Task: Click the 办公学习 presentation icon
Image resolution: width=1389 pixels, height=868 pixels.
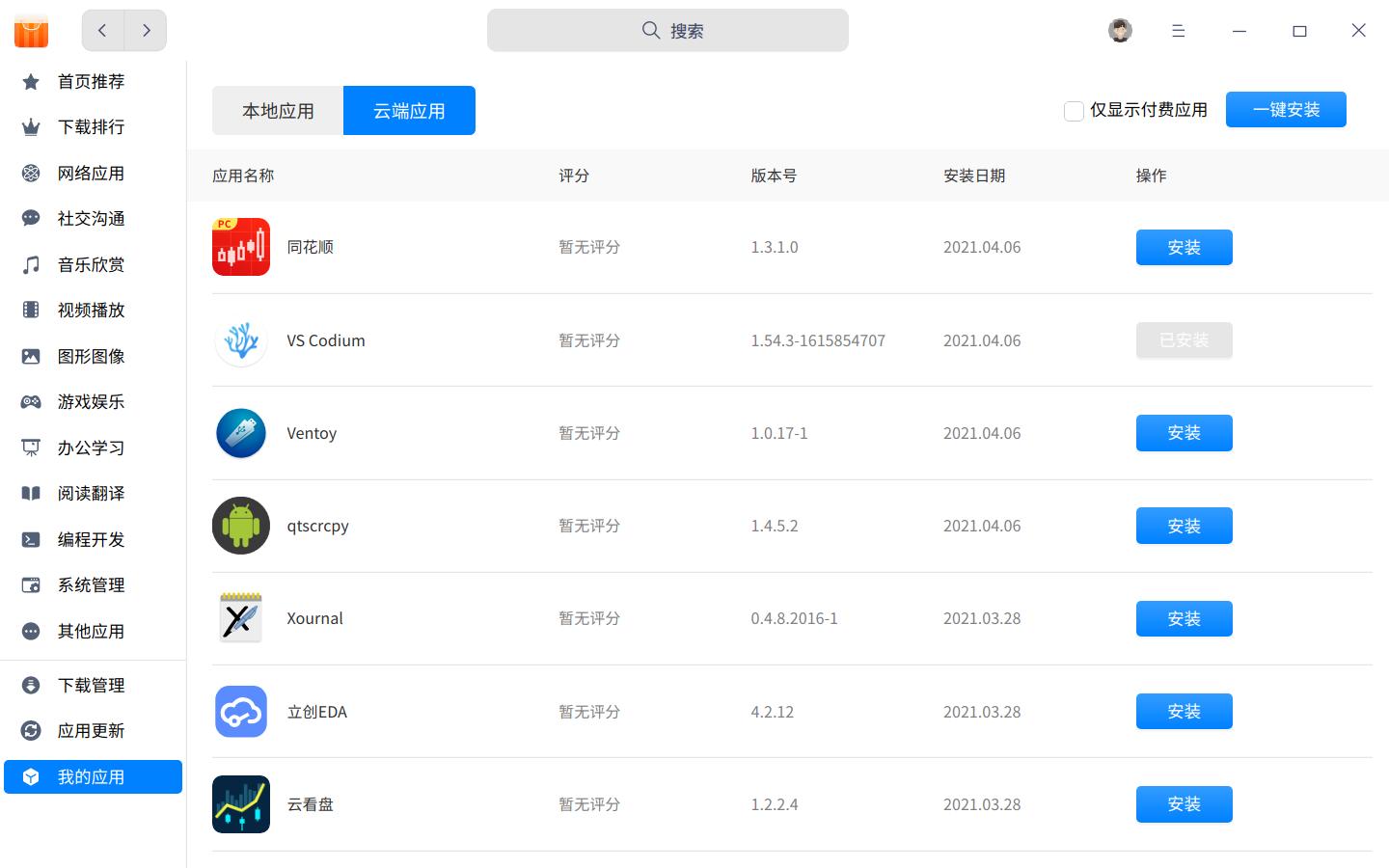Action: tap(31, 448)
